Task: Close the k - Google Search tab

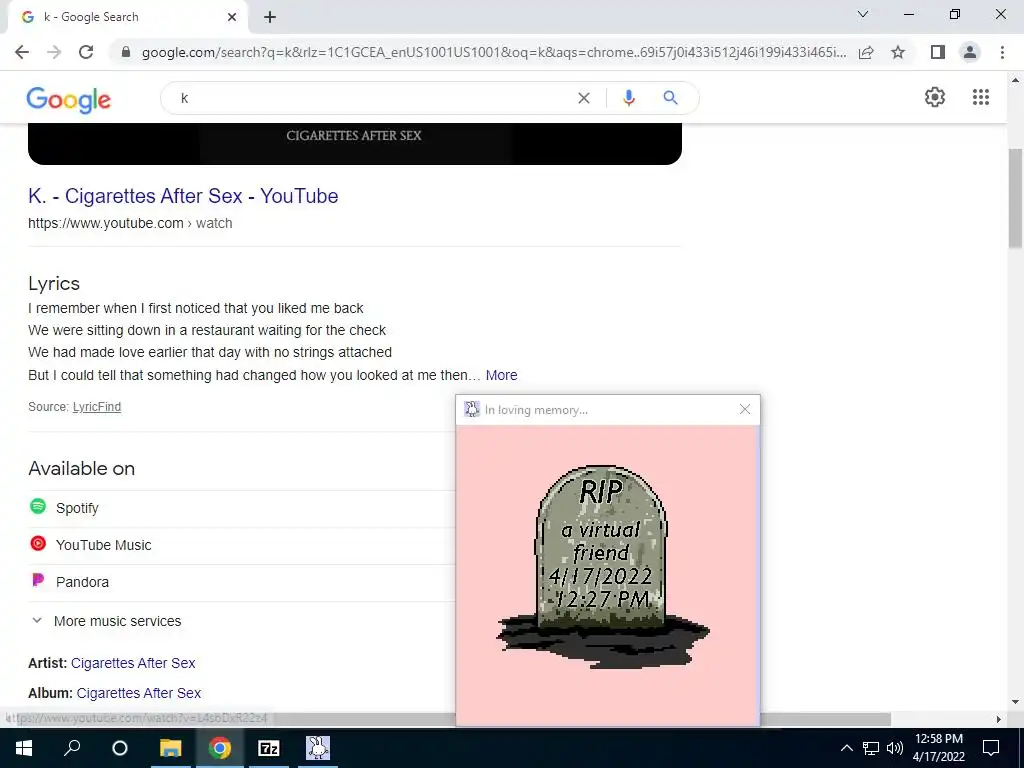Action: point(232,17)
